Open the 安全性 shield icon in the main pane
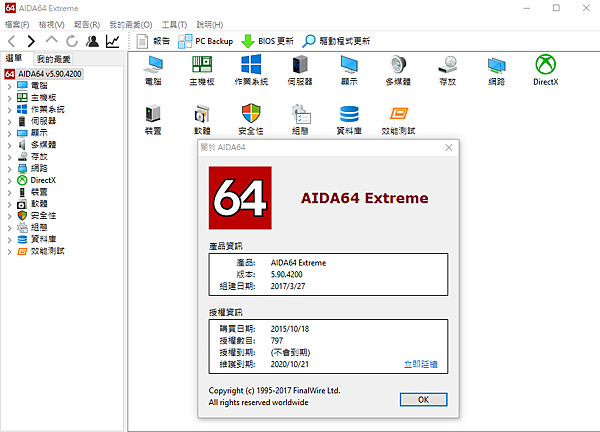This screenshot has height=432, width=600. click(x=251, y=119)
